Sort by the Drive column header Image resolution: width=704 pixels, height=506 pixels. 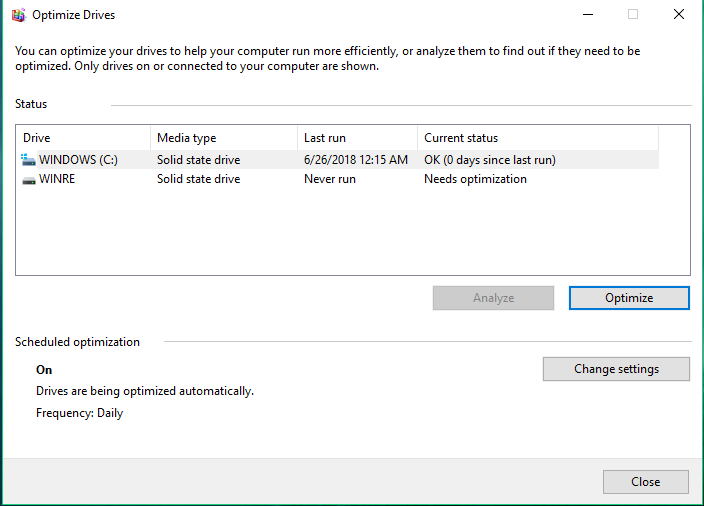[x=84, y=138]
